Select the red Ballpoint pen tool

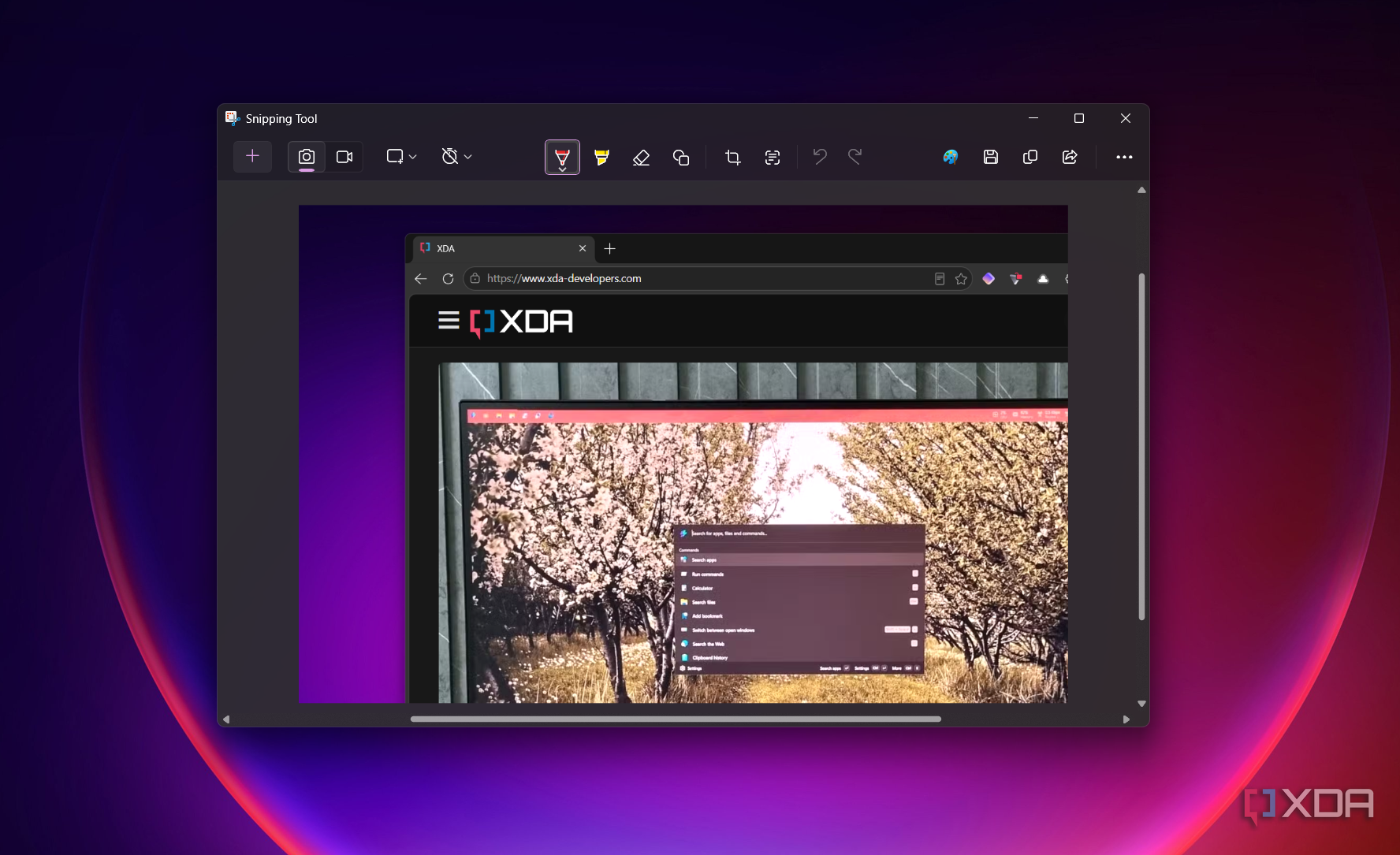tap(562, 157)
